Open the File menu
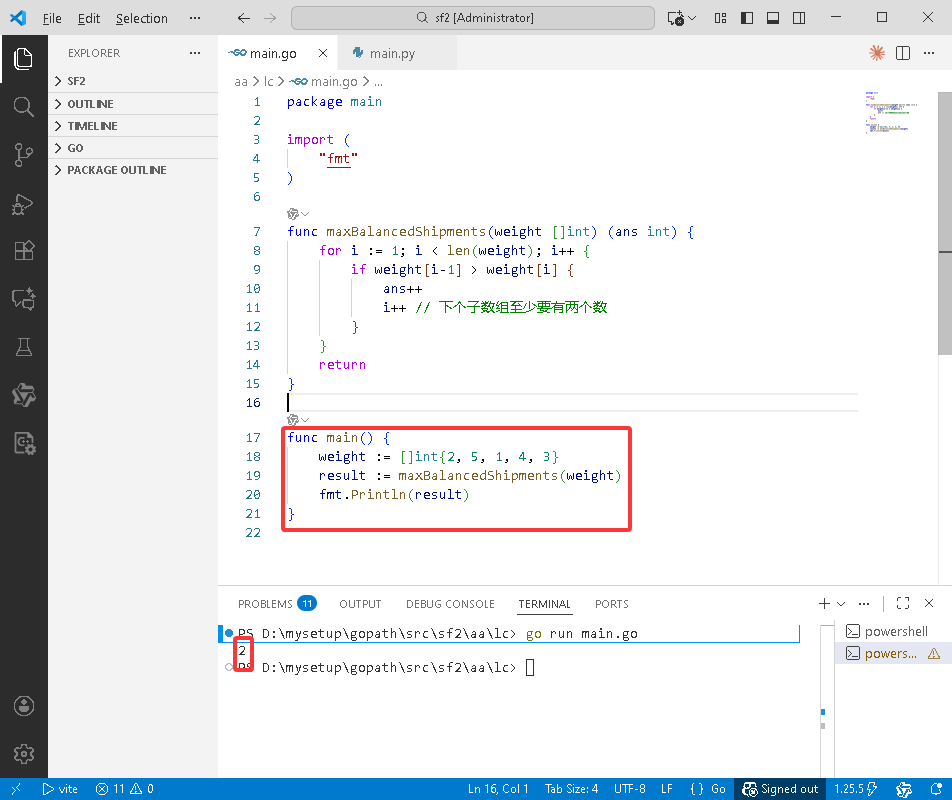Viewport: 952px width, 800px height. [52, 18]
